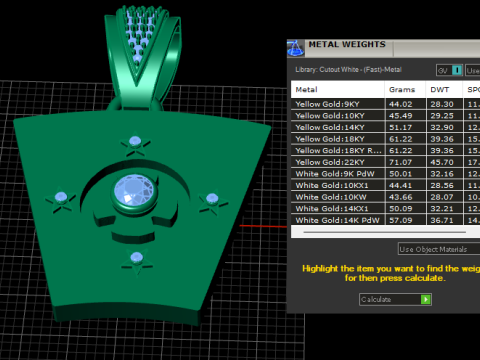Click the Calculate button label

click(x=376, y=299)
